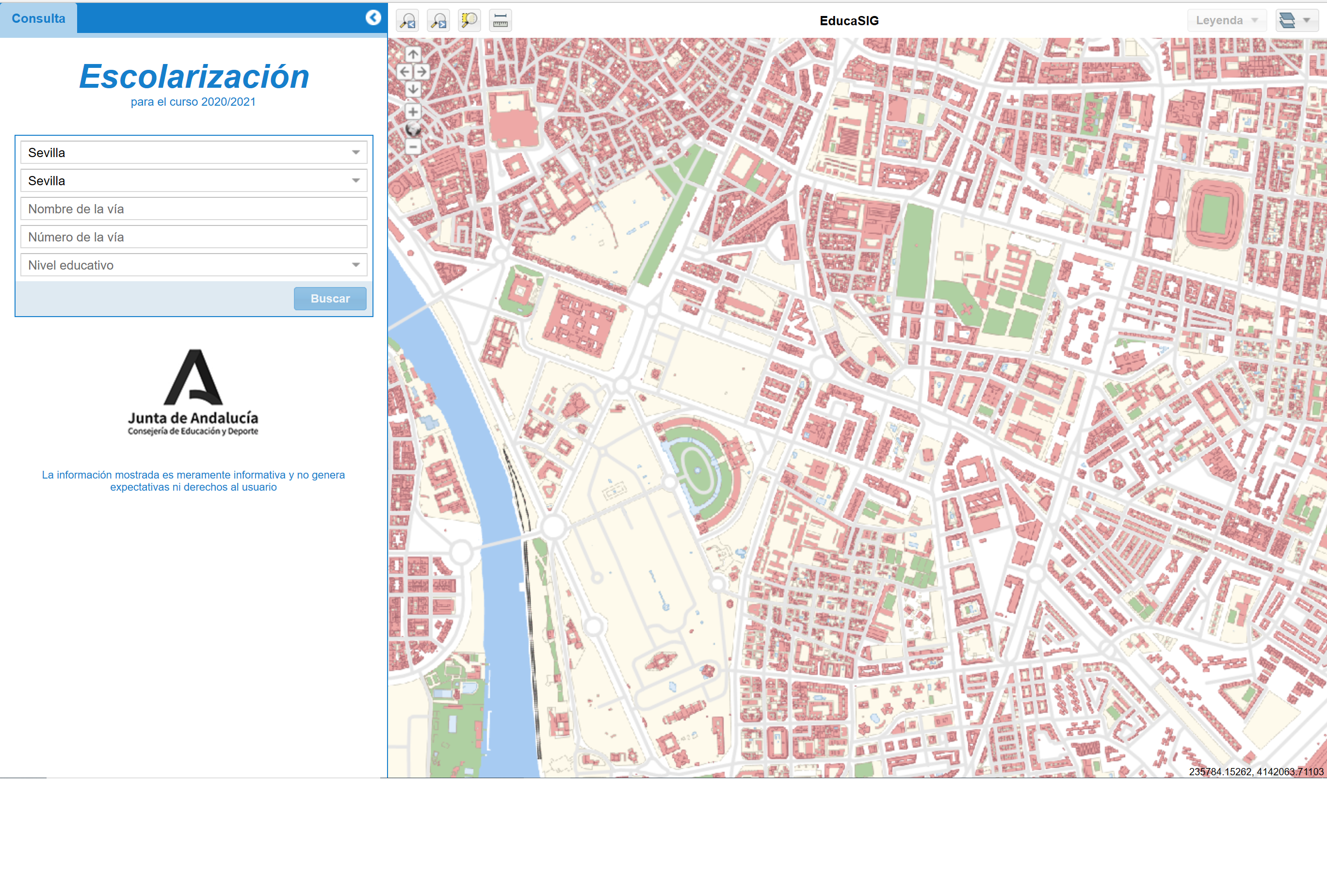1327x896 pixels.
Task: Focus the Nombre de la vía field
Action: (194, 209)
